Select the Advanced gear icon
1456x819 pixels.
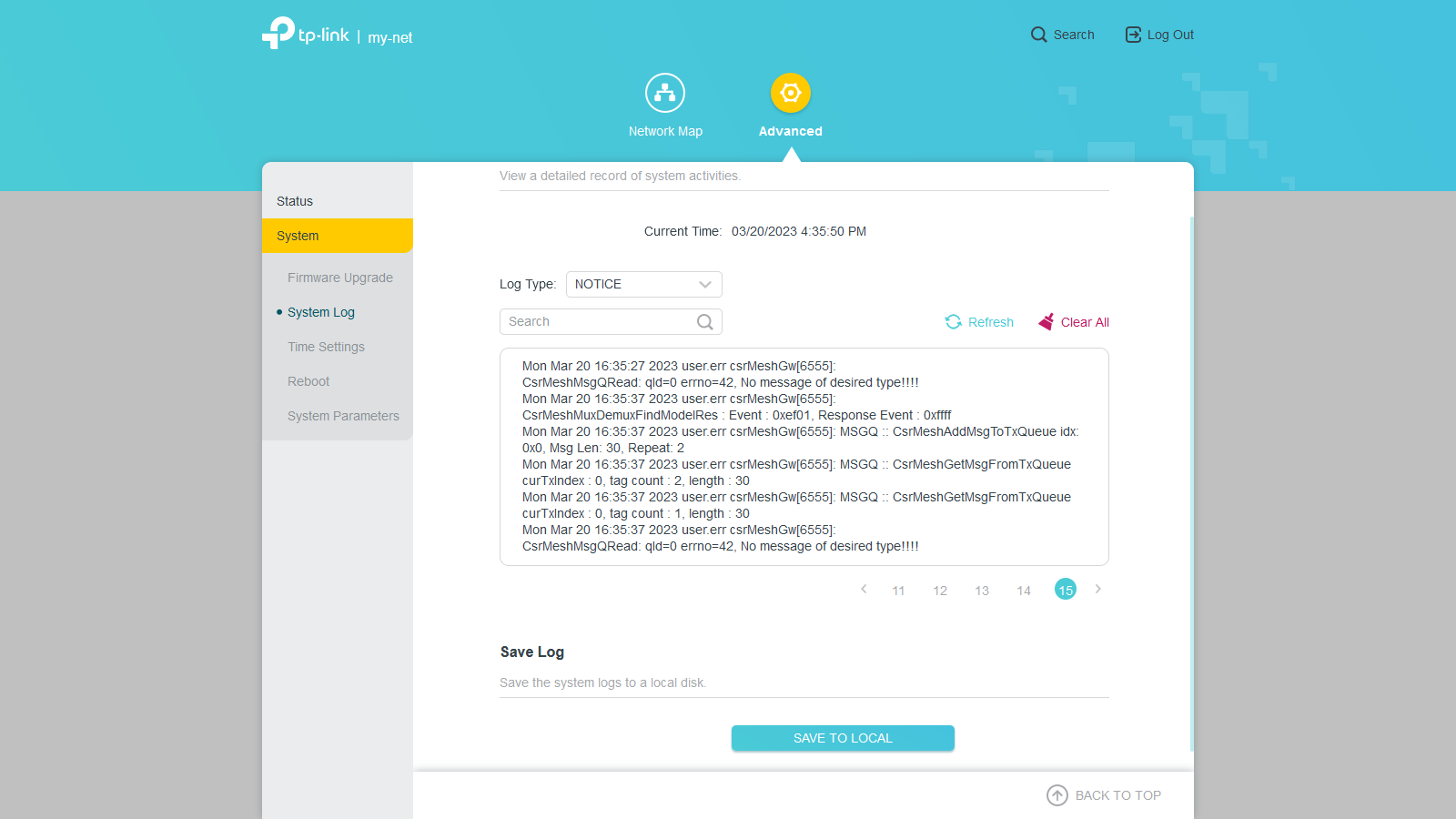(790, 93)
